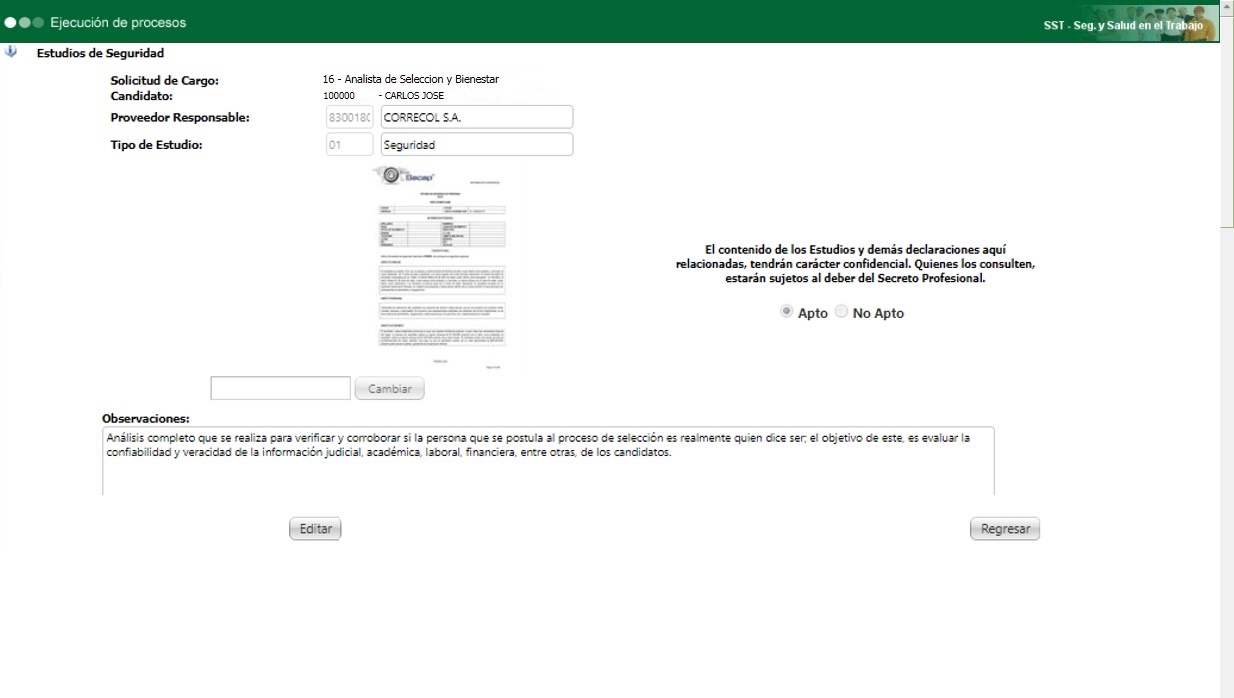Click the confidentiality notice paragraph
The height and width of the screenshot is (698, 1234).
click(855, 264)
